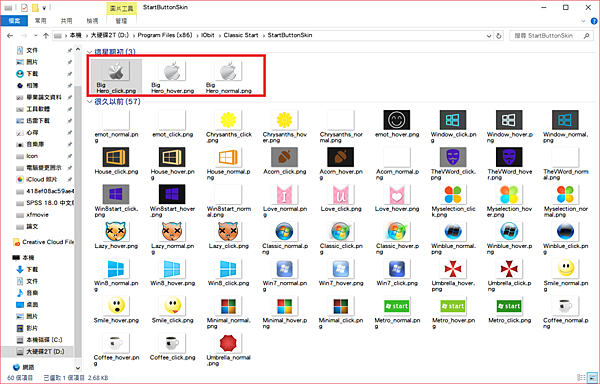Viewport: 600px width, 384px height.
Task: Click the sidebar scroll up arrow
Action: coord(78,49)
